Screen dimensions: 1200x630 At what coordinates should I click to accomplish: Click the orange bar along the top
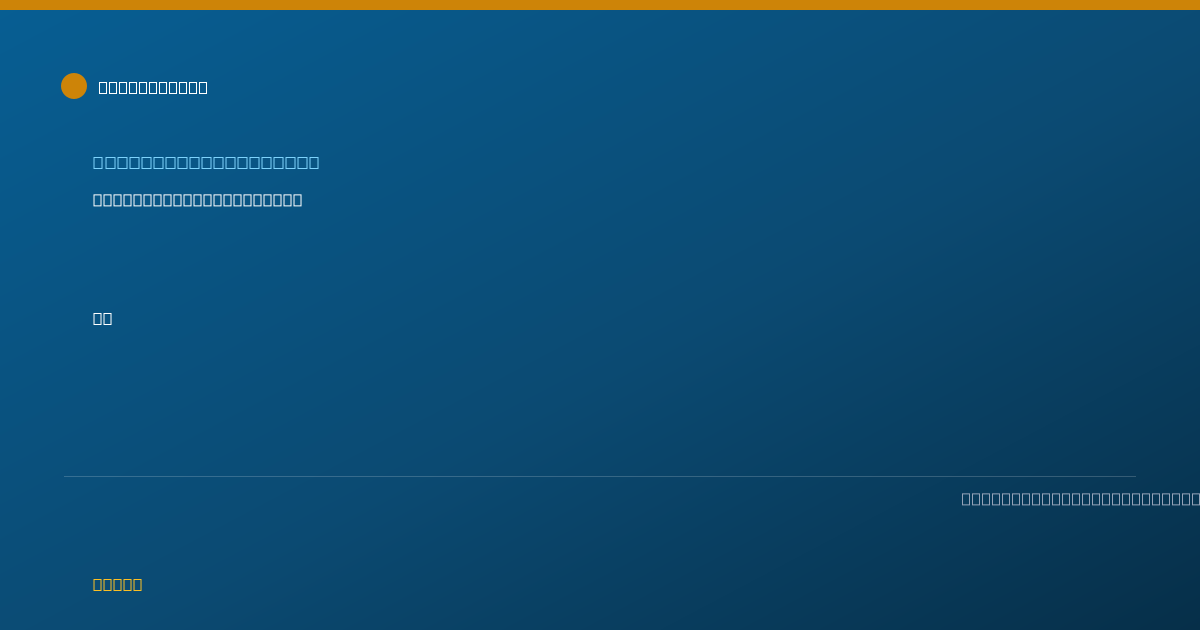pos(600,5)
